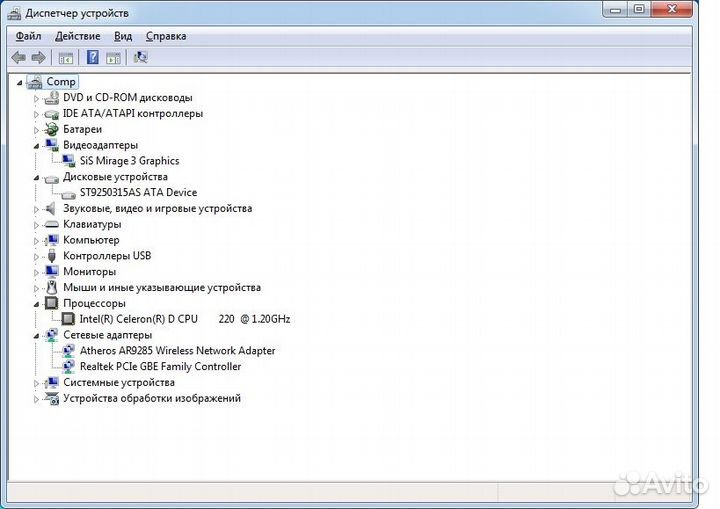720x509 pixels.
Task: Click the DVD and CD-ROM drives icon
Action: coord(51,98)
